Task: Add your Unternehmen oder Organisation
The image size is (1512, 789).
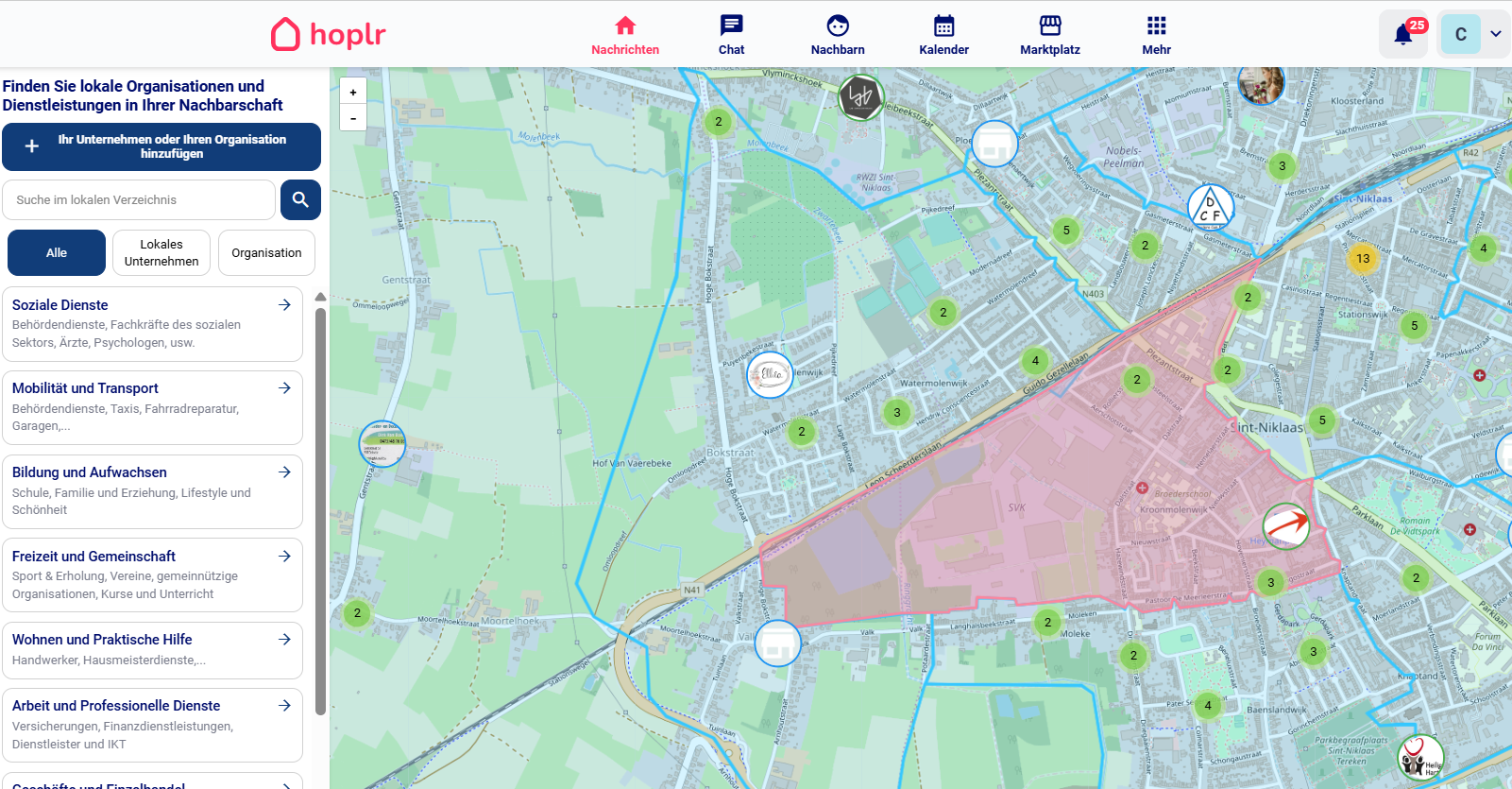Action: pyautogui.click(x=161, y=146)
